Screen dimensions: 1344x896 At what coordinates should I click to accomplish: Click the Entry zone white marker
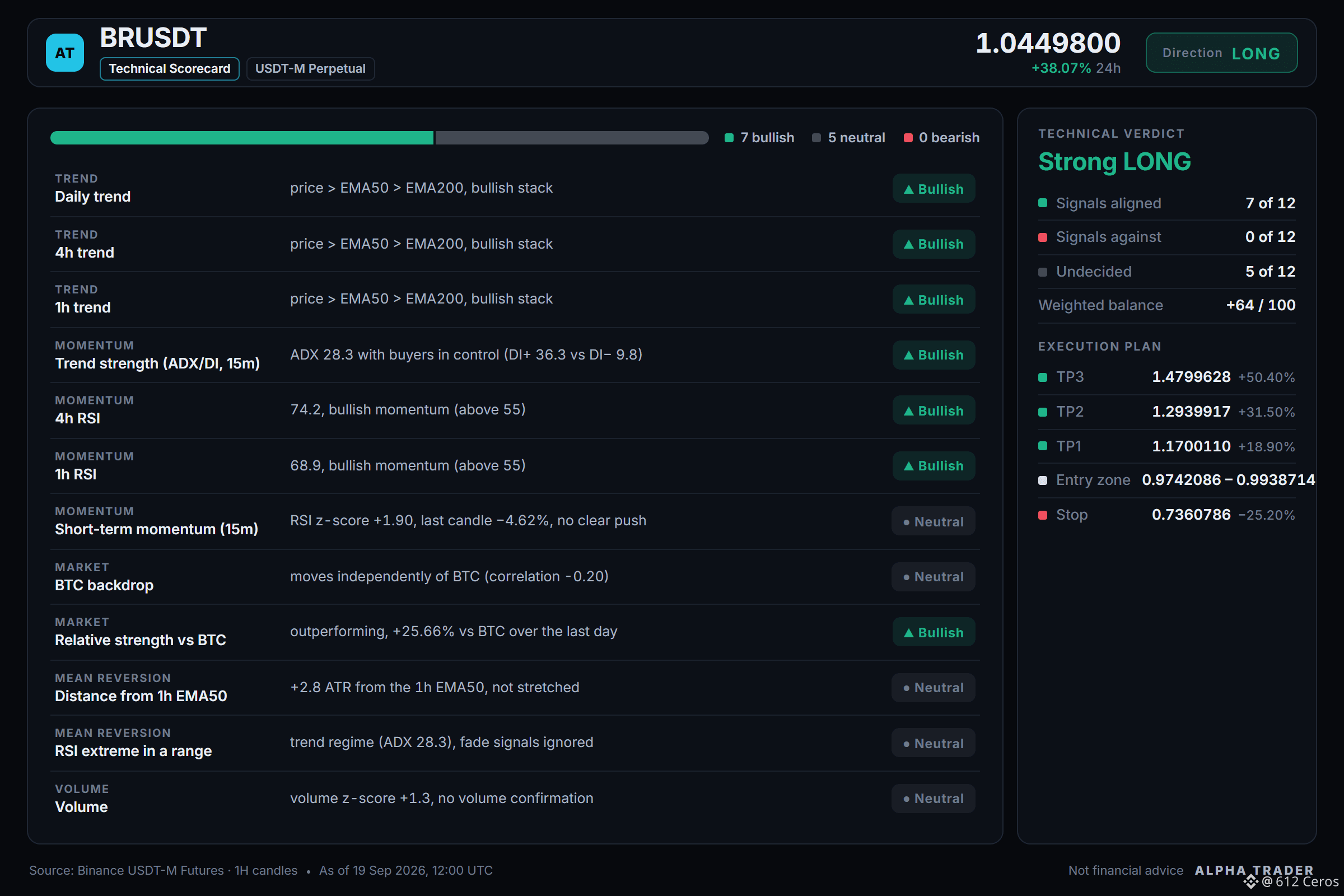point(1042,480)
